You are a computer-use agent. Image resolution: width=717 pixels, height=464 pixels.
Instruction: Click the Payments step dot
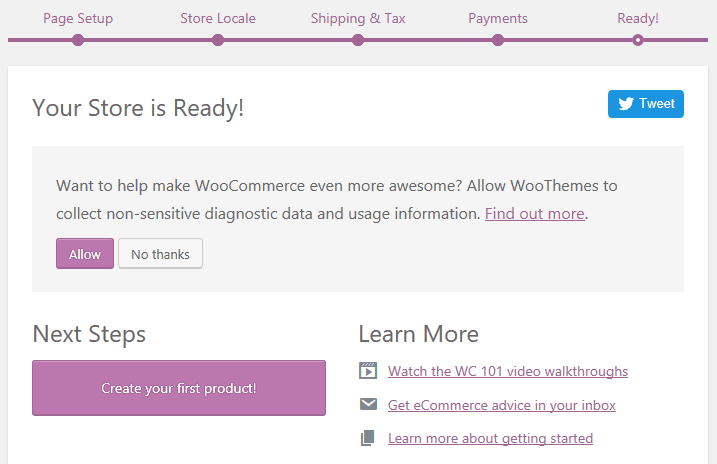498,40
